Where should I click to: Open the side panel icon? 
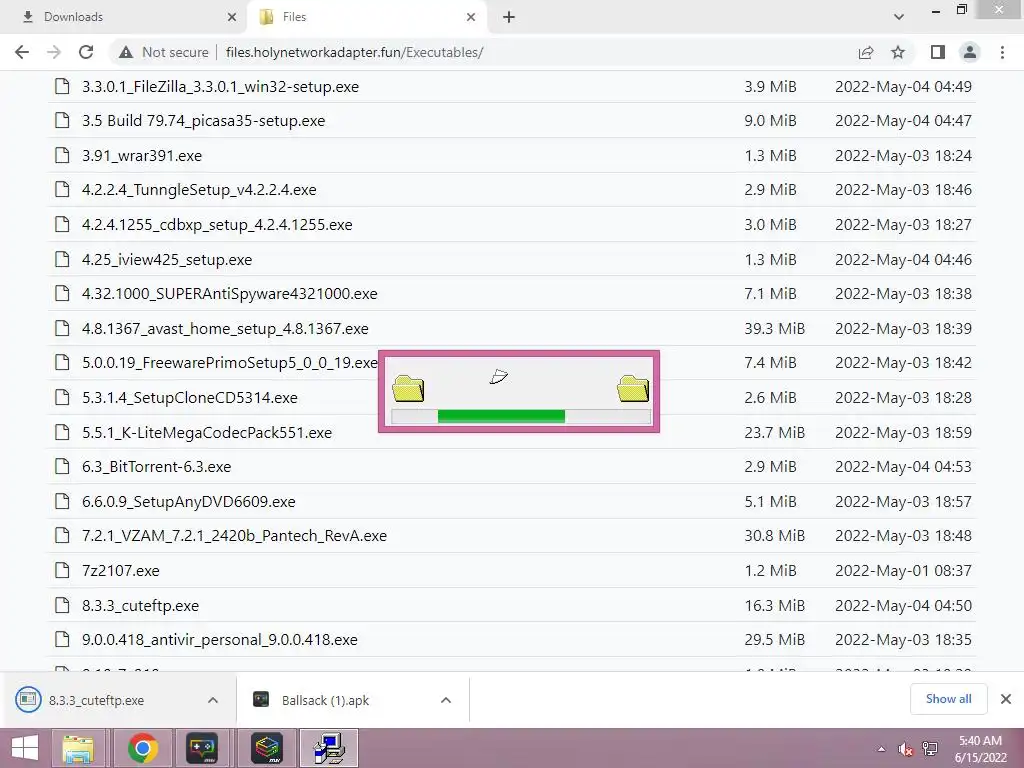pos(938,52)
